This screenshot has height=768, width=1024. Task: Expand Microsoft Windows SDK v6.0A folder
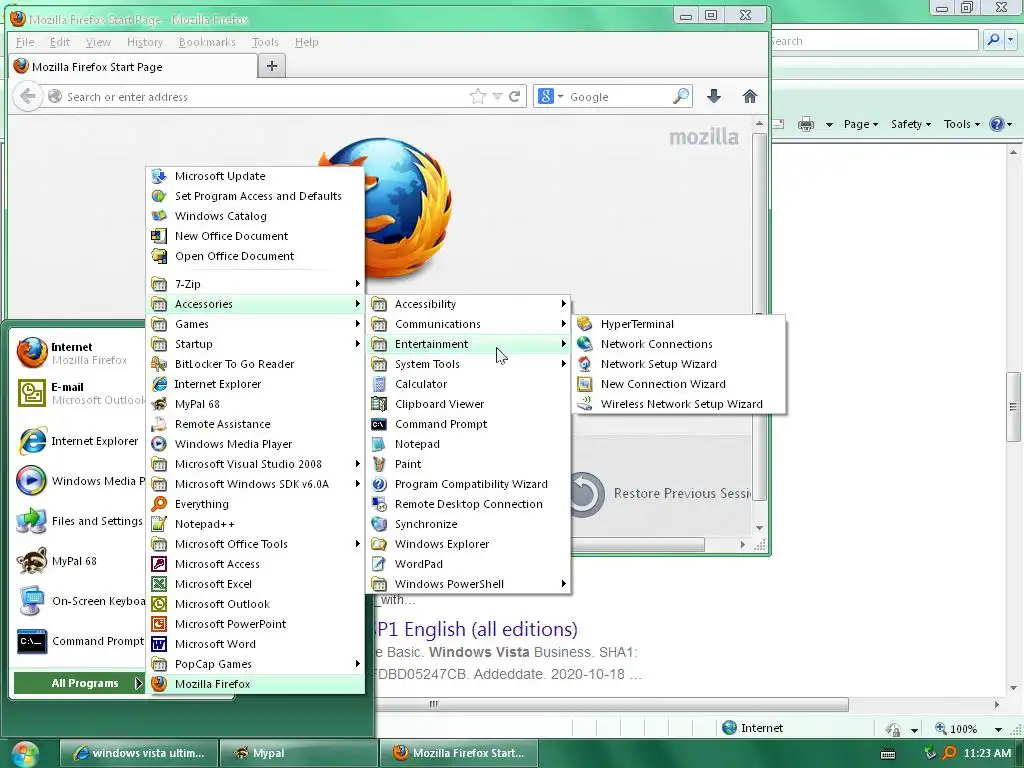tap(255, 484)
